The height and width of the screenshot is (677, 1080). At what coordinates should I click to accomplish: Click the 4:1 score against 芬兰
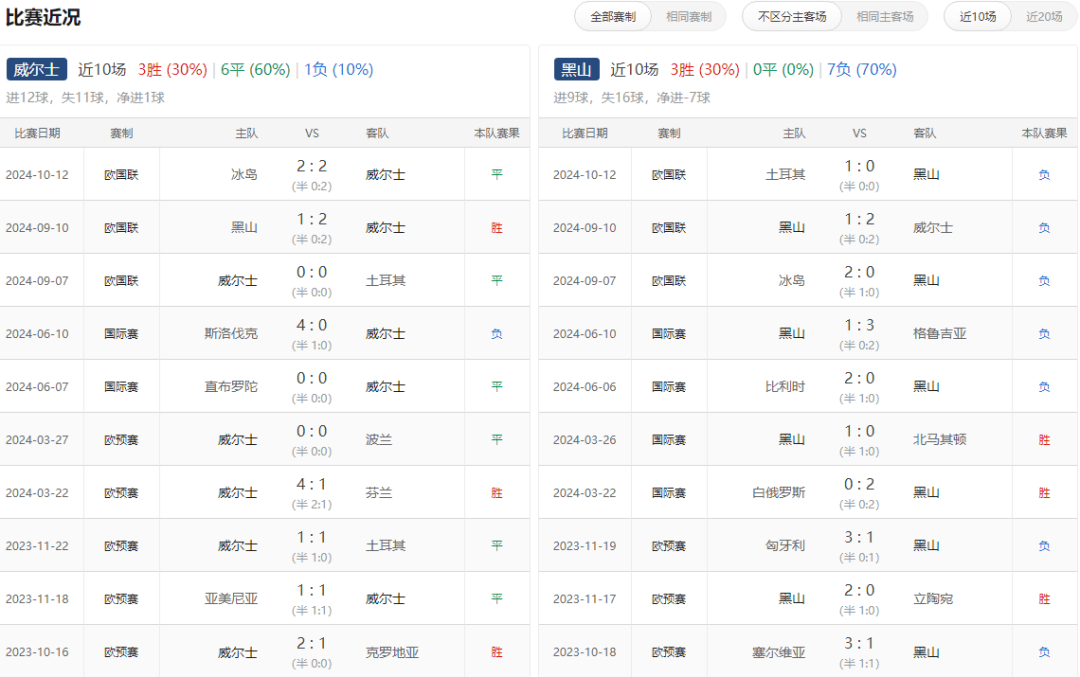[311, 484]
